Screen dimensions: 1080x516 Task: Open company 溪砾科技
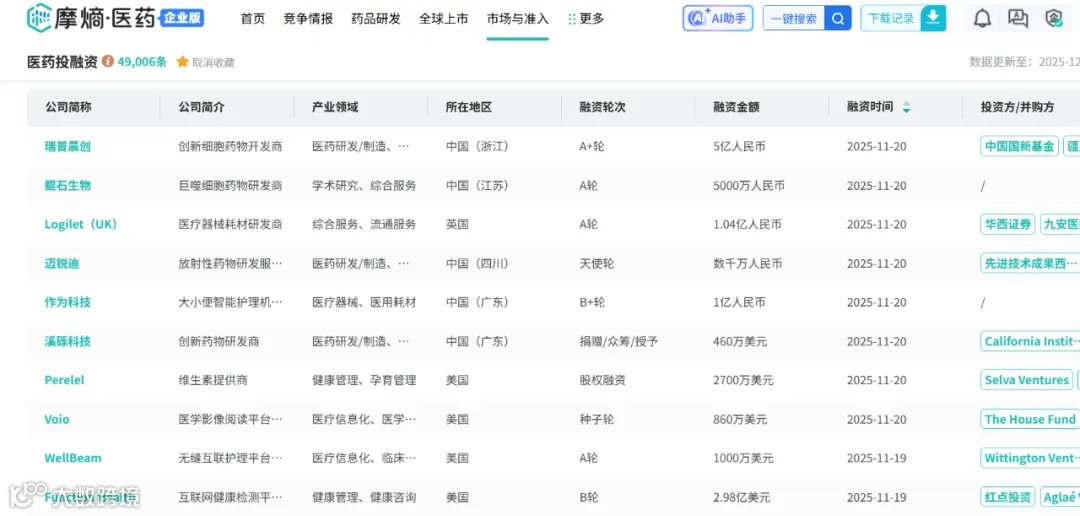tap(68, 341)
